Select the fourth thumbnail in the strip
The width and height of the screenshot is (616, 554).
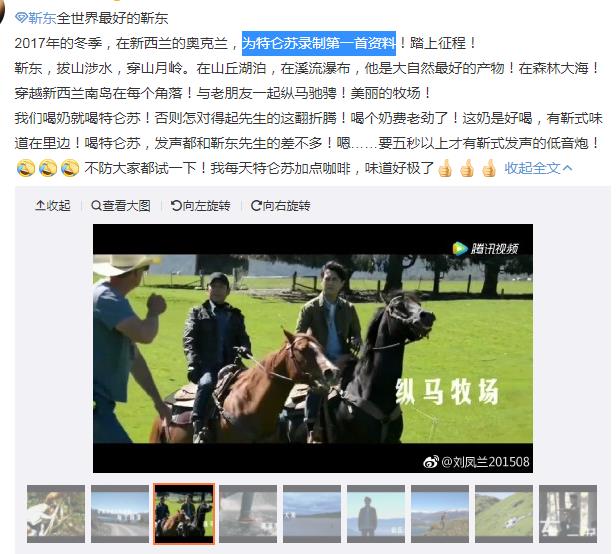[248, 514]
